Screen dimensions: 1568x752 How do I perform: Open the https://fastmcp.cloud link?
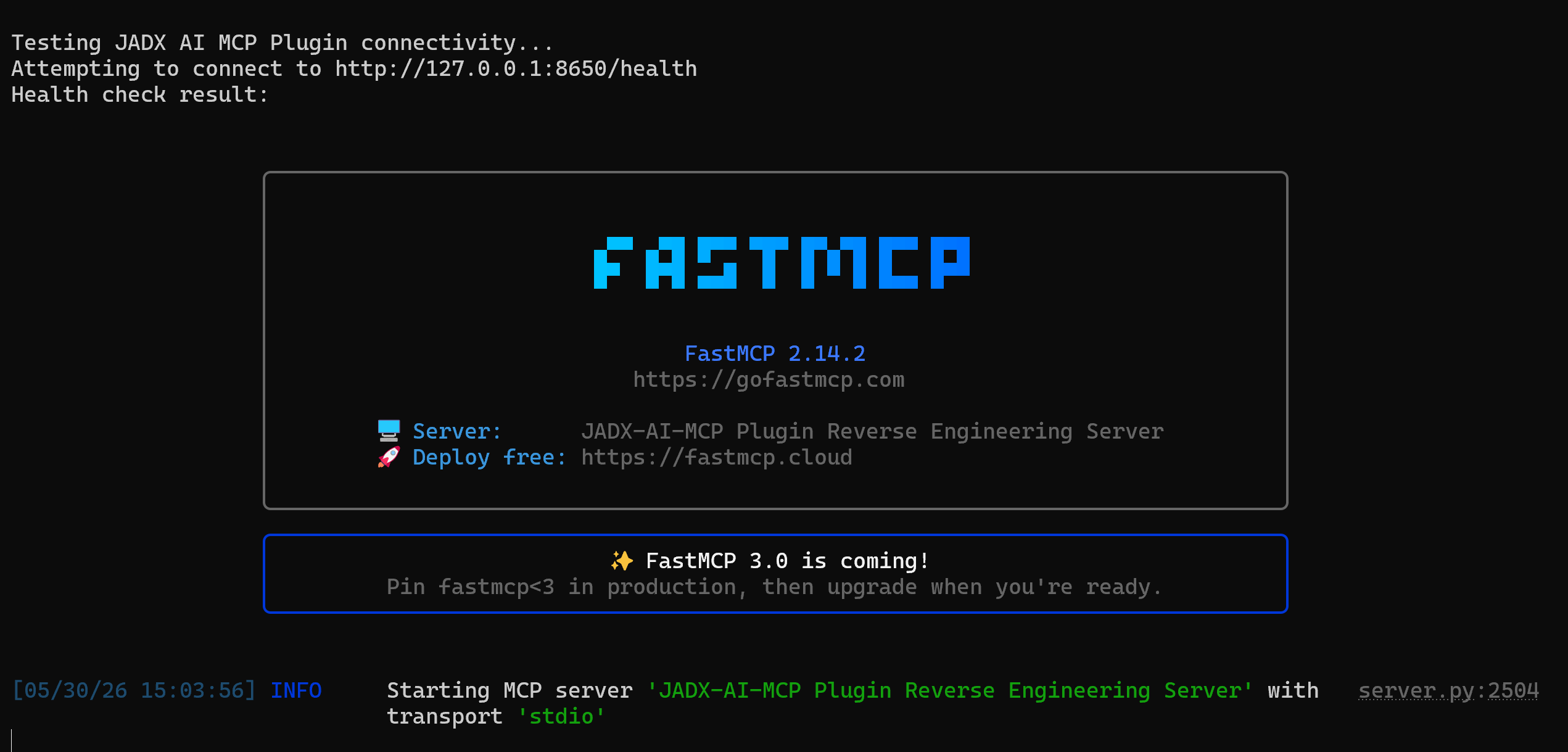(717, 457)
